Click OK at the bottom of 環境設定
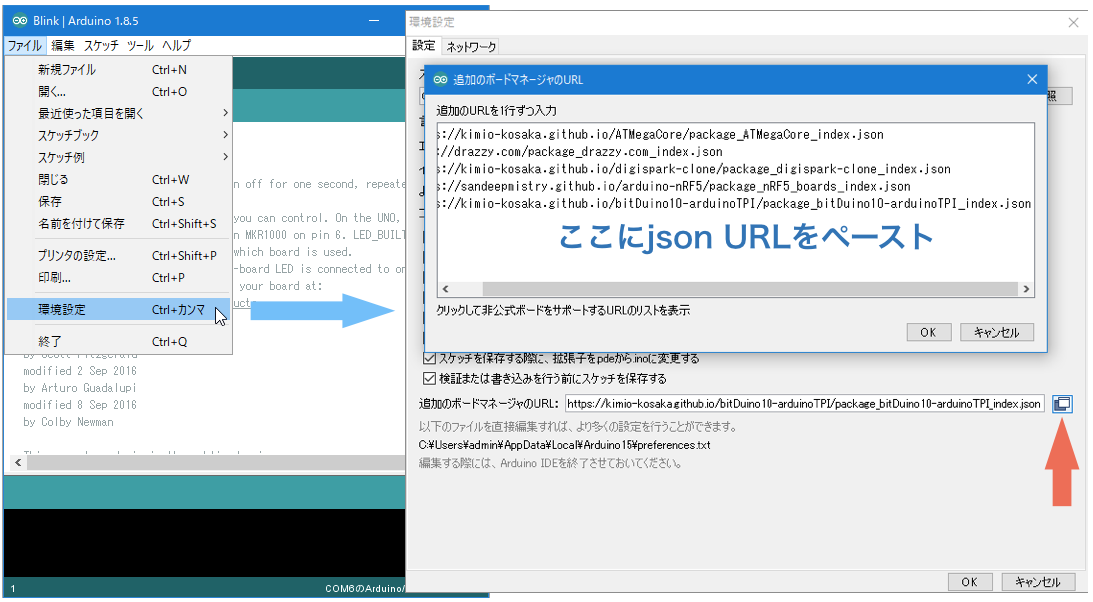Viewport: 1093px width, 602px height. tap(969, 582)
